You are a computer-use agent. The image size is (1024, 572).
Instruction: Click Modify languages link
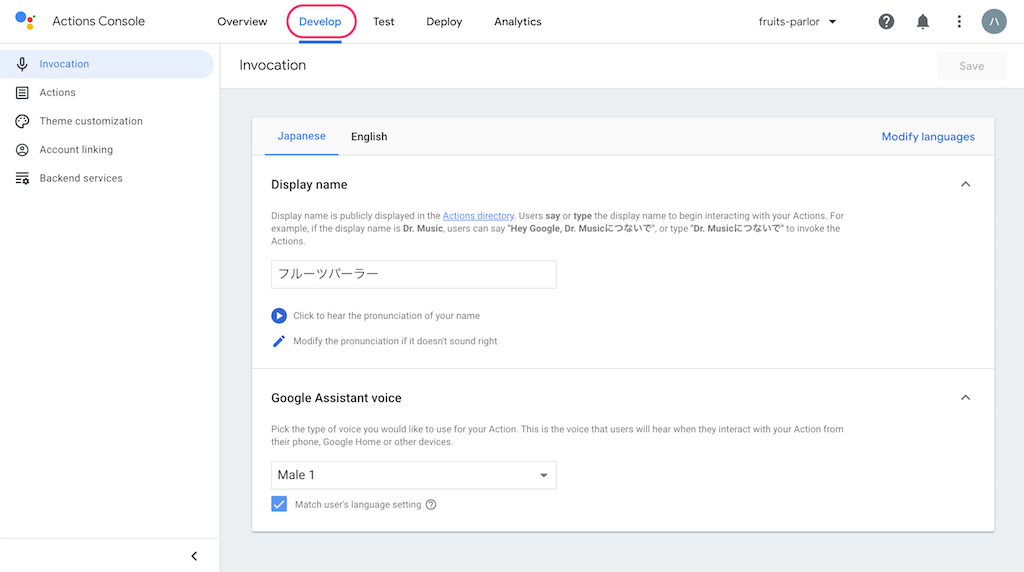pos(928,136)
